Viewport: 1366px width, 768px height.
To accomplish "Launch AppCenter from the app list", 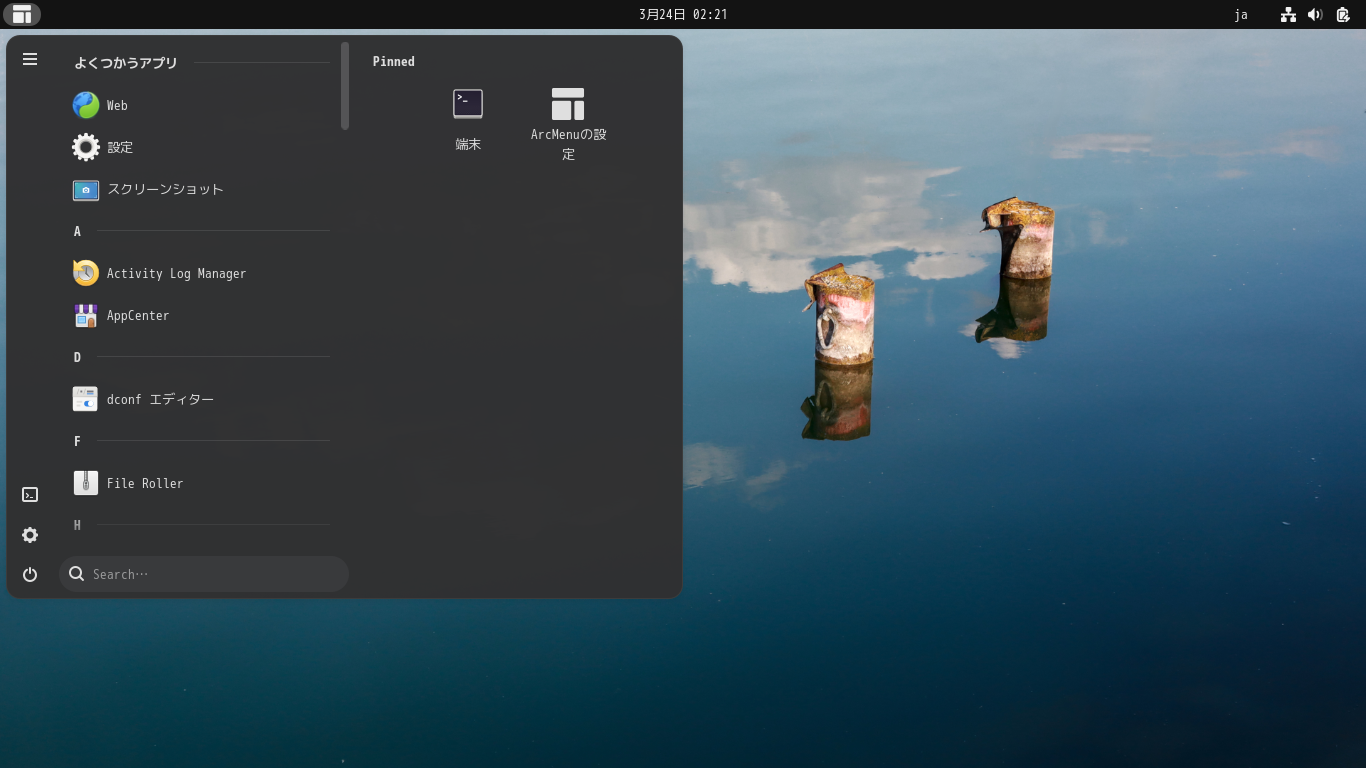I will [201, 315].
